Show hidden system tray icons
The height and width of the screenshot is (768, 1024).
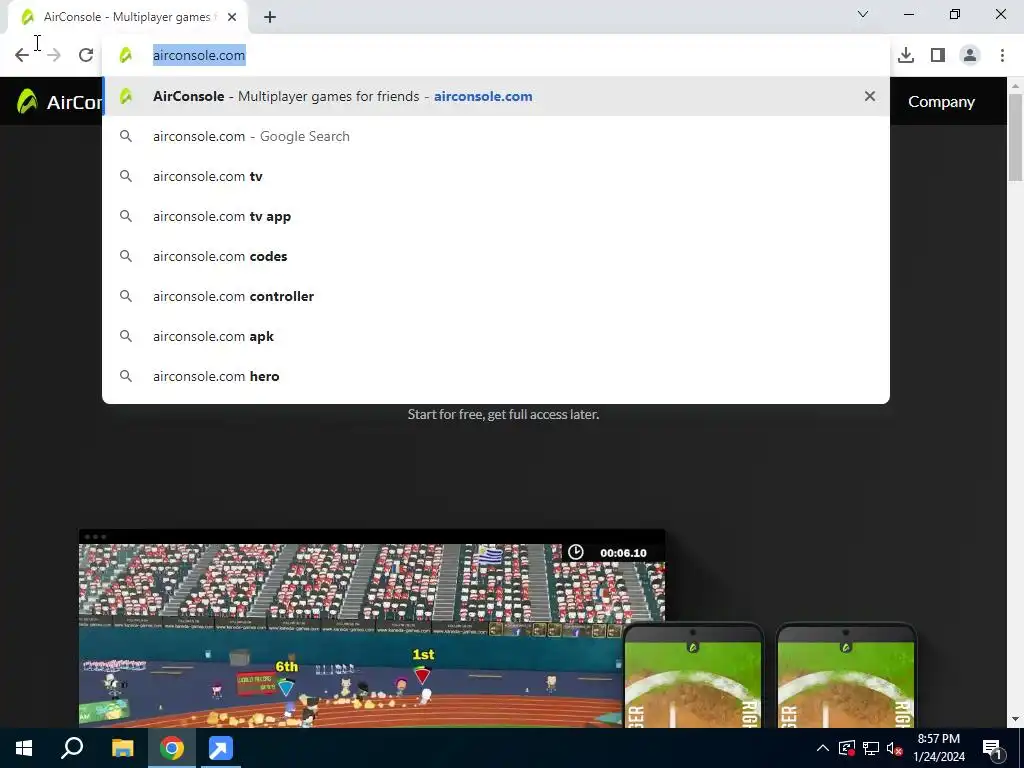pyautogui.click(x=823, y=748)
